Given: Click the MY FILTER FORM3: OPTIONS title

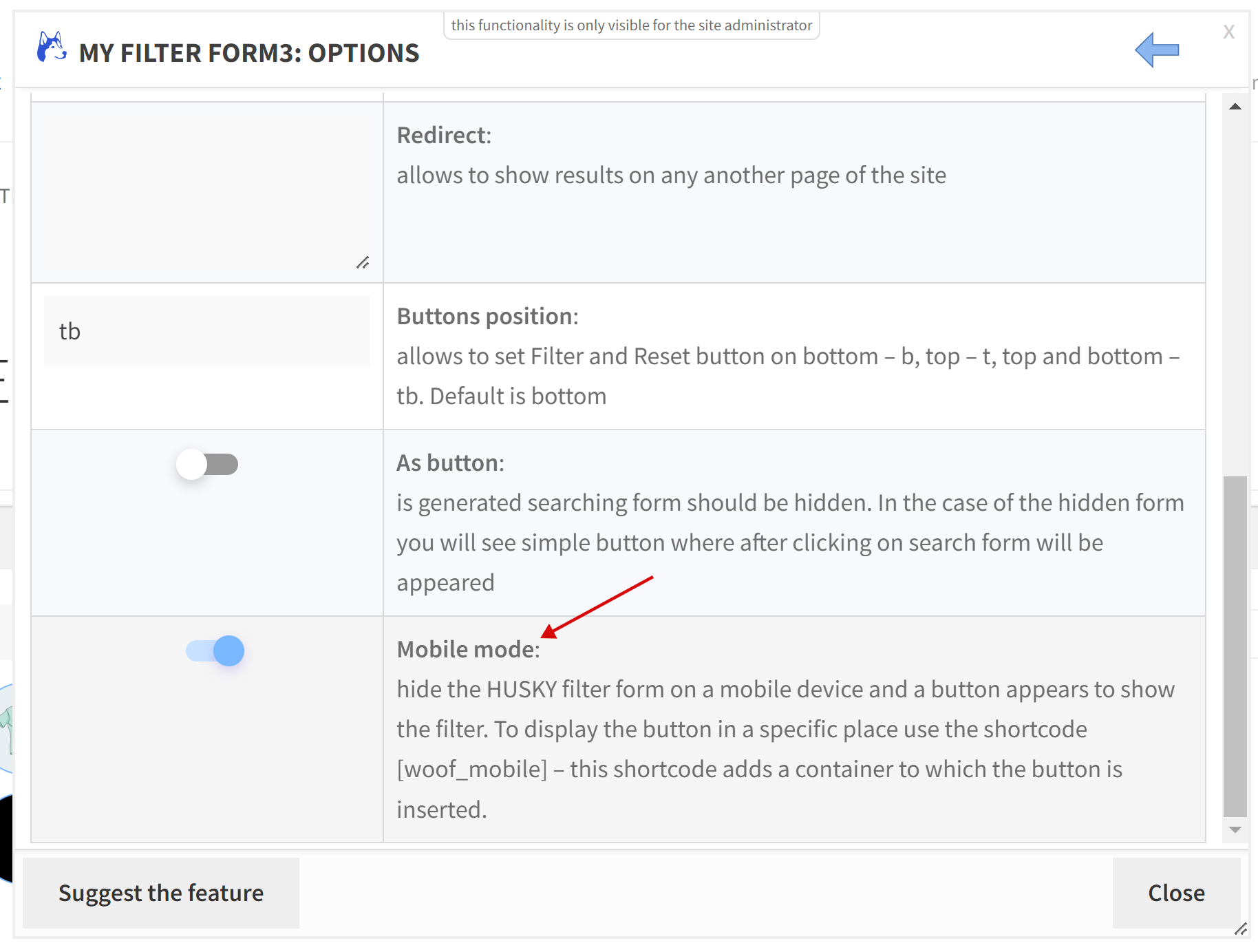Looking at the screenshot, I should coord(249,53).
